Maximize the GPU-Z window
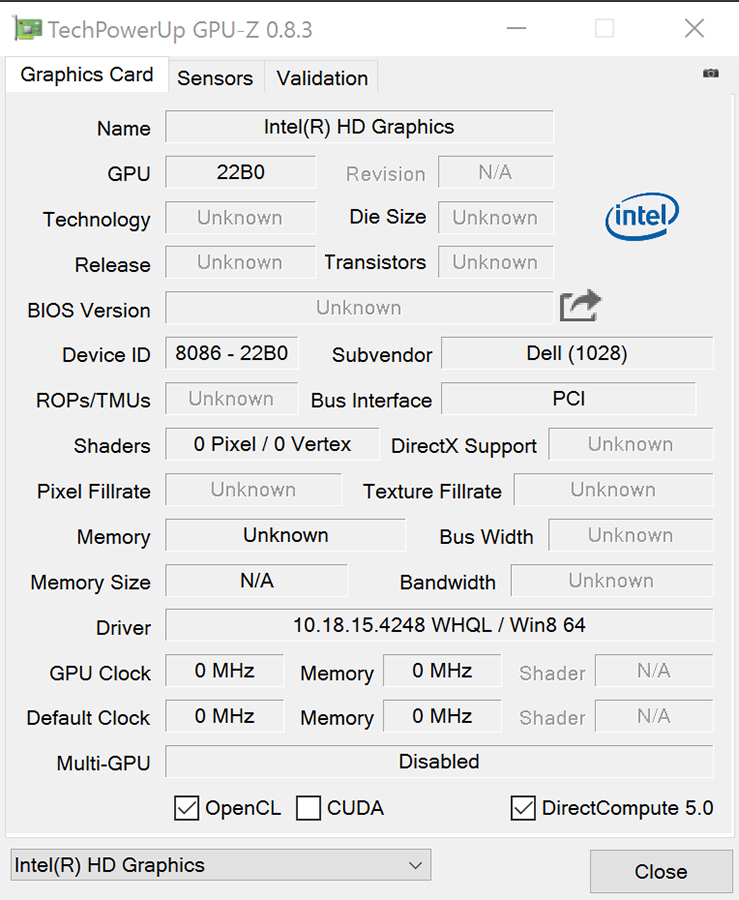Screen dimensions: 739x900 point(604,29)
